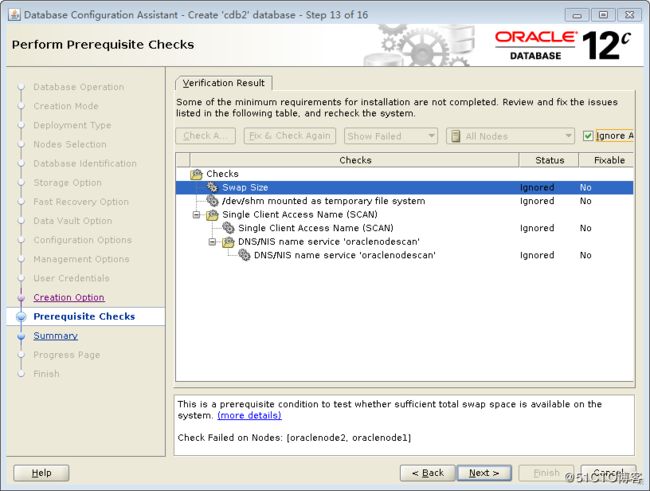650x491 pixels.
Task: Go to Creation Option step link
Action: pos(69,298)
